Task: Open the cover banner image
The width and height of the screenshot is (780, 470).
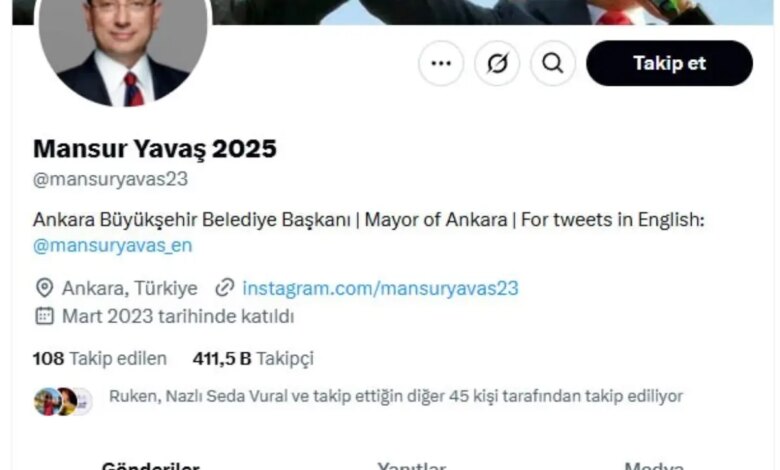Action: (492, 12)
